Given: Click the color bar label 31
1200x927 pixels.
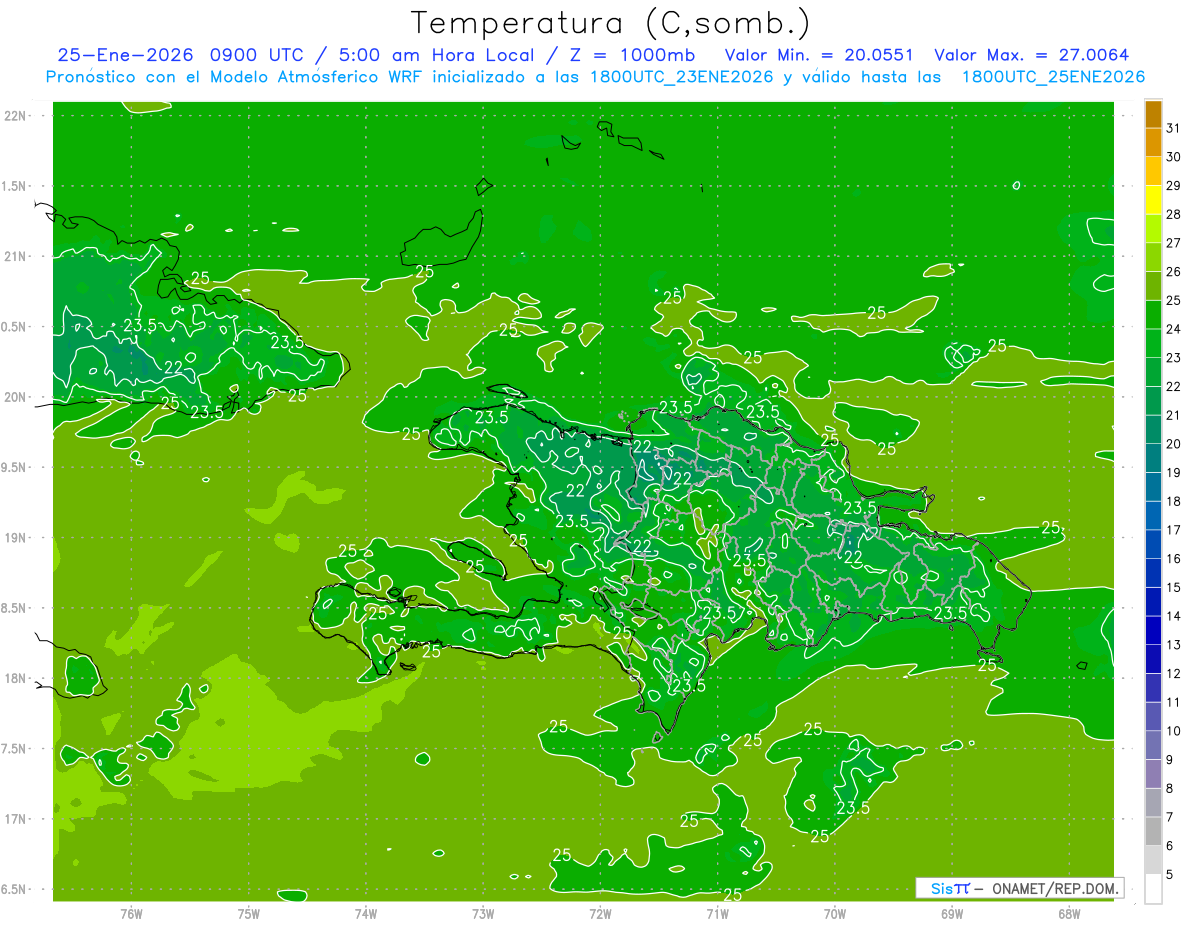Looking at the screenshot, I should tap(1174, 128).
